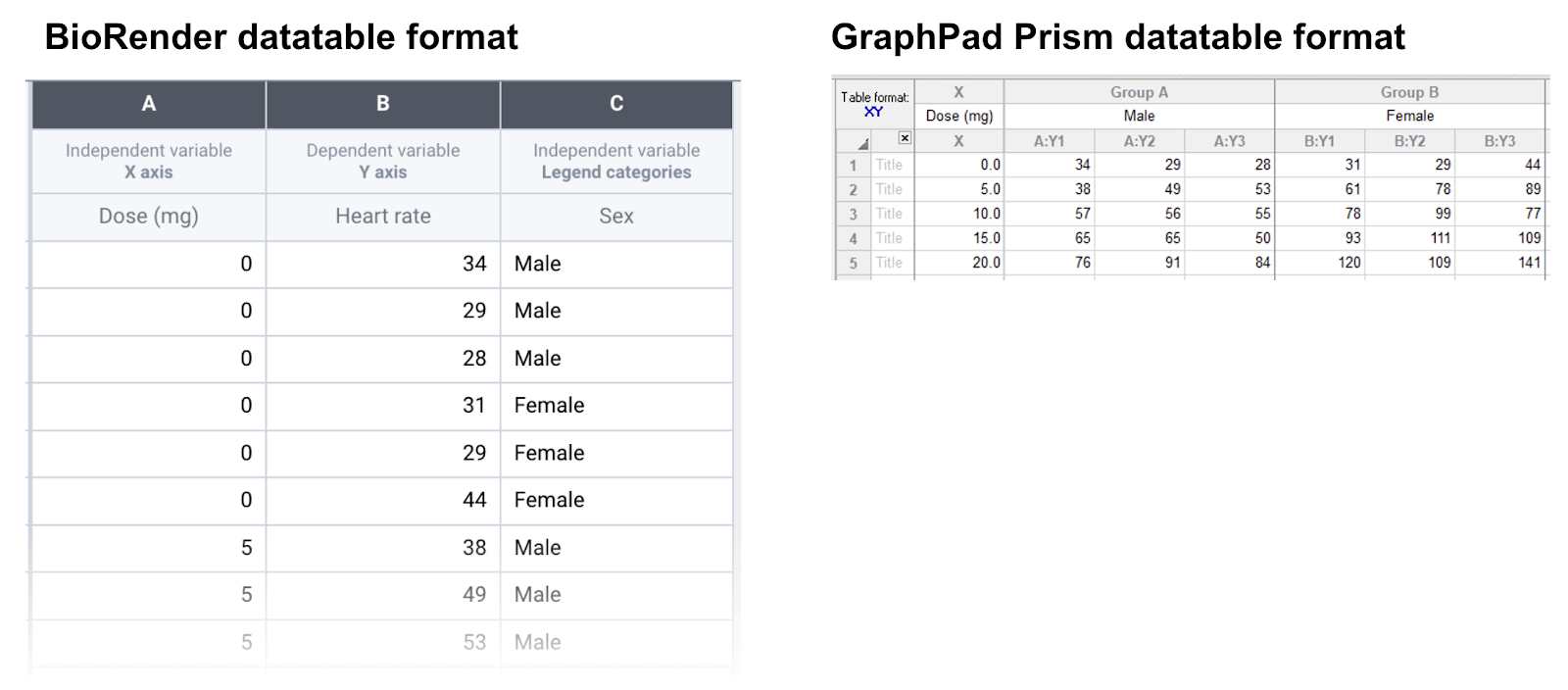This screenshot has width=1568, height=690.
Task: Select row 3 header in Prism table
Action: (854, 214)
